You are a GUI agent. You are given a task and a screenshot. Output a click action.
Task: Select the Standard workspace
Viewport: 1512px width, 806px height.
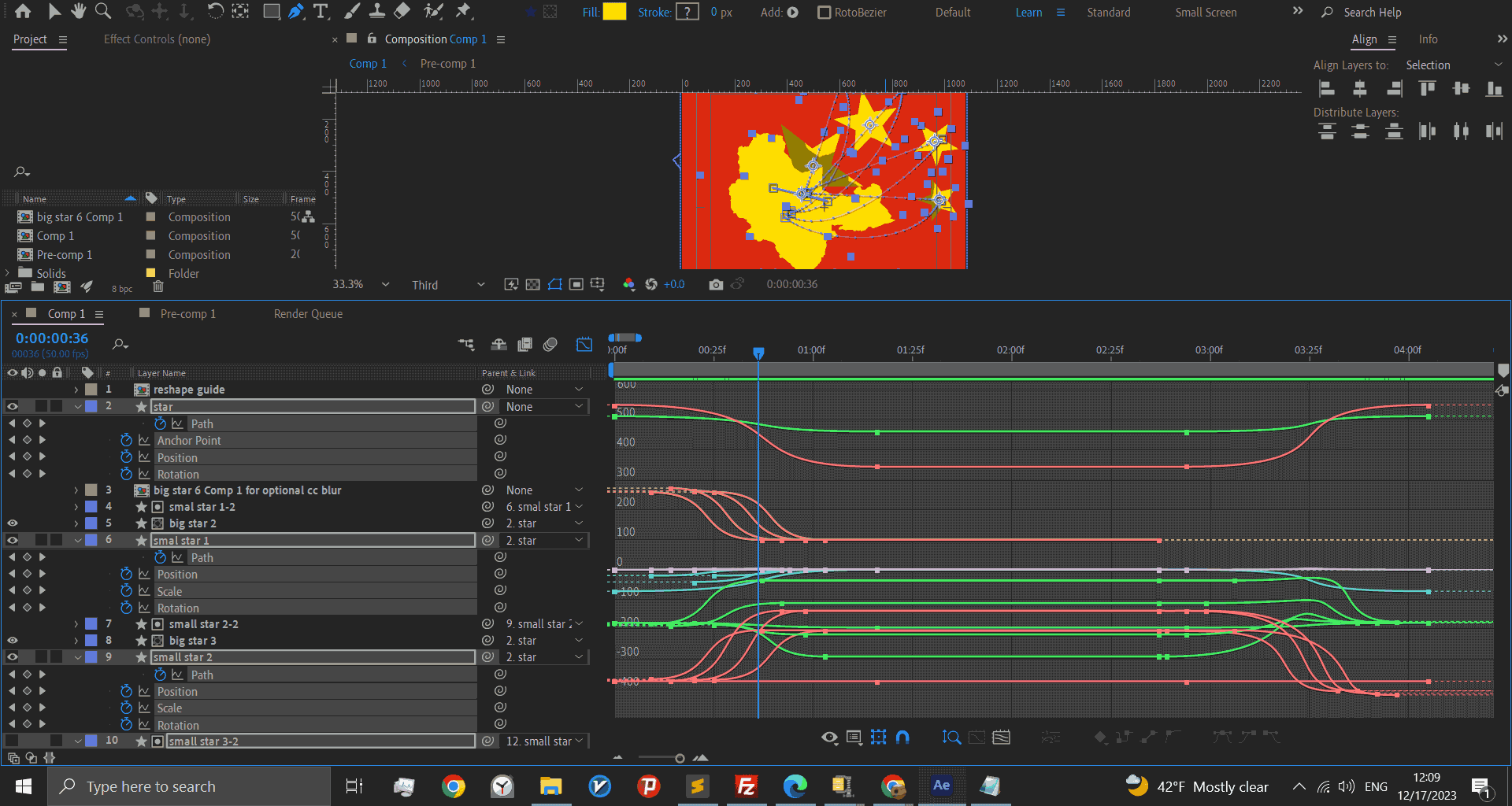(1108, 13)
